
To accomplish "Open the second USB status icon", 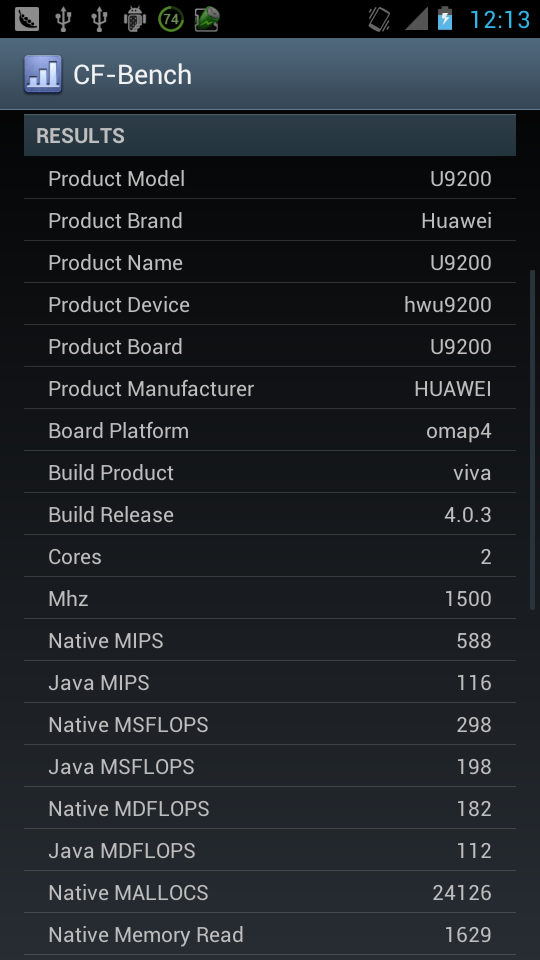I will [x=99, y=19].
